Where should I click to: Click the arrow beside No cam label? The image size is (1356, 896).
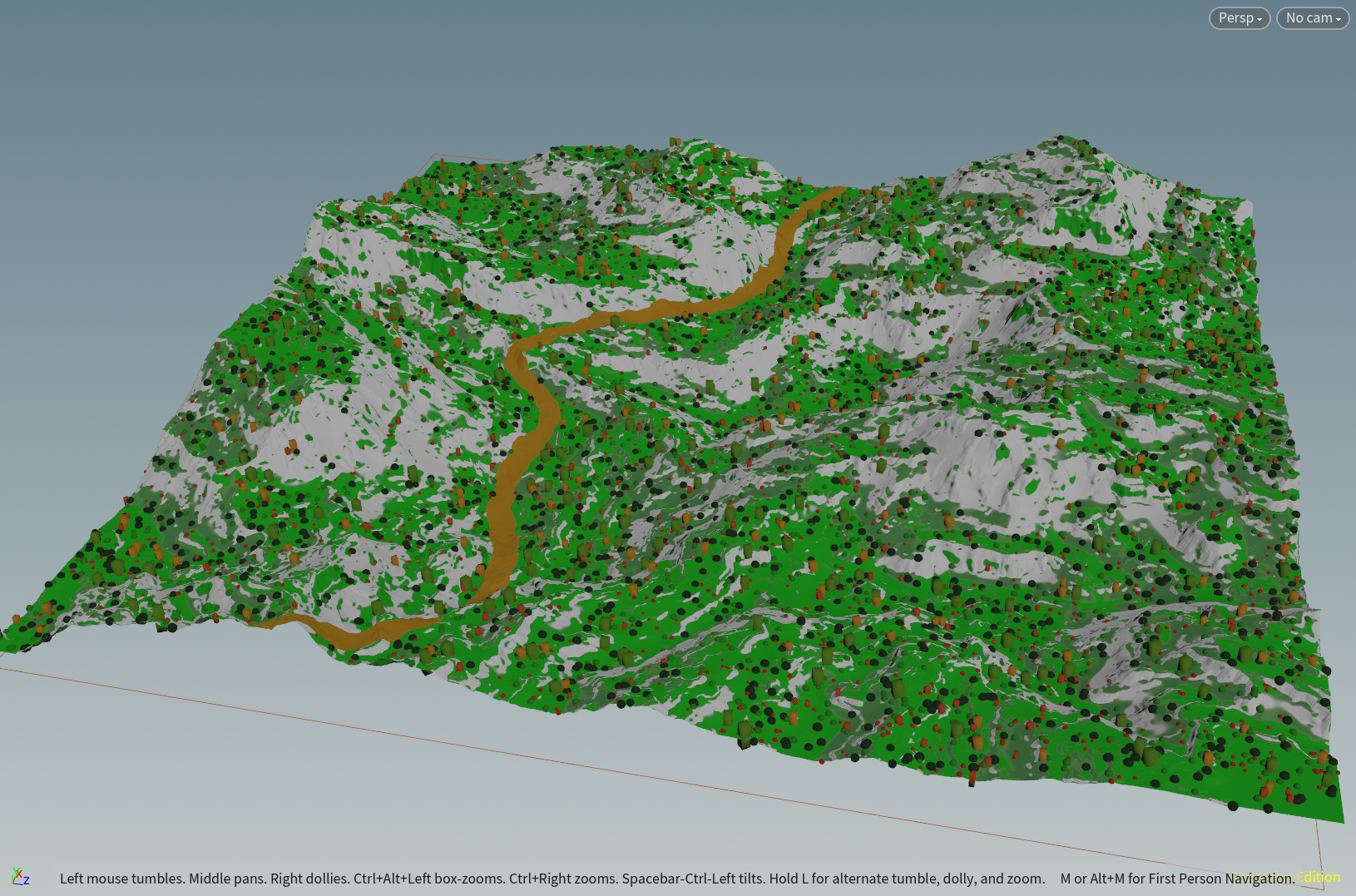(1339, 19)
